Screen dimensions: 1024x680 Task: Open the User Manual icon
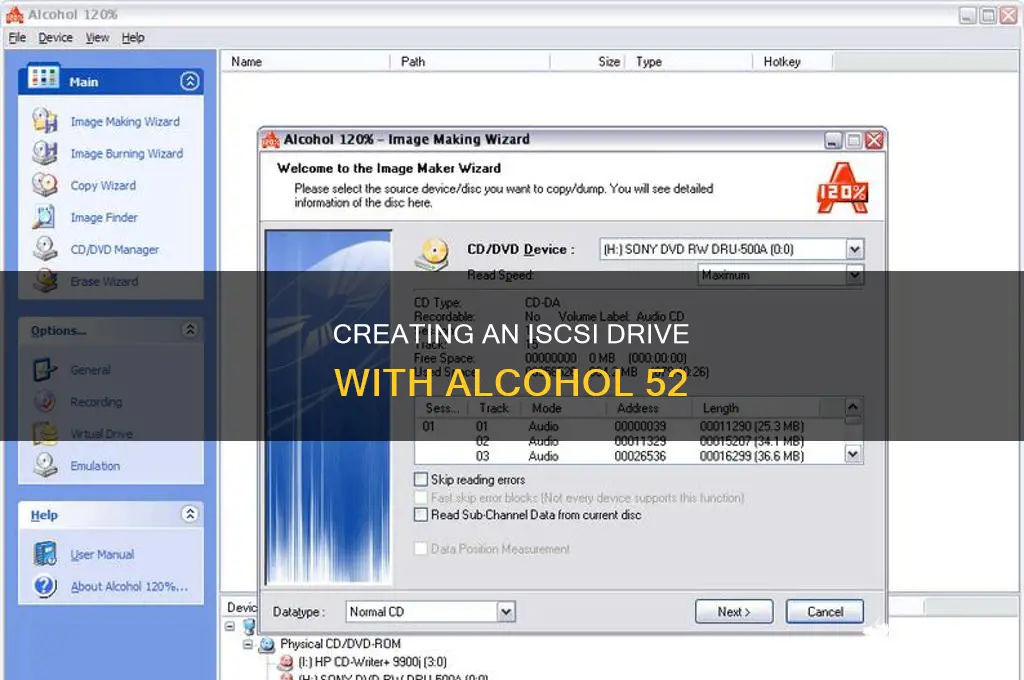[45, 554]
